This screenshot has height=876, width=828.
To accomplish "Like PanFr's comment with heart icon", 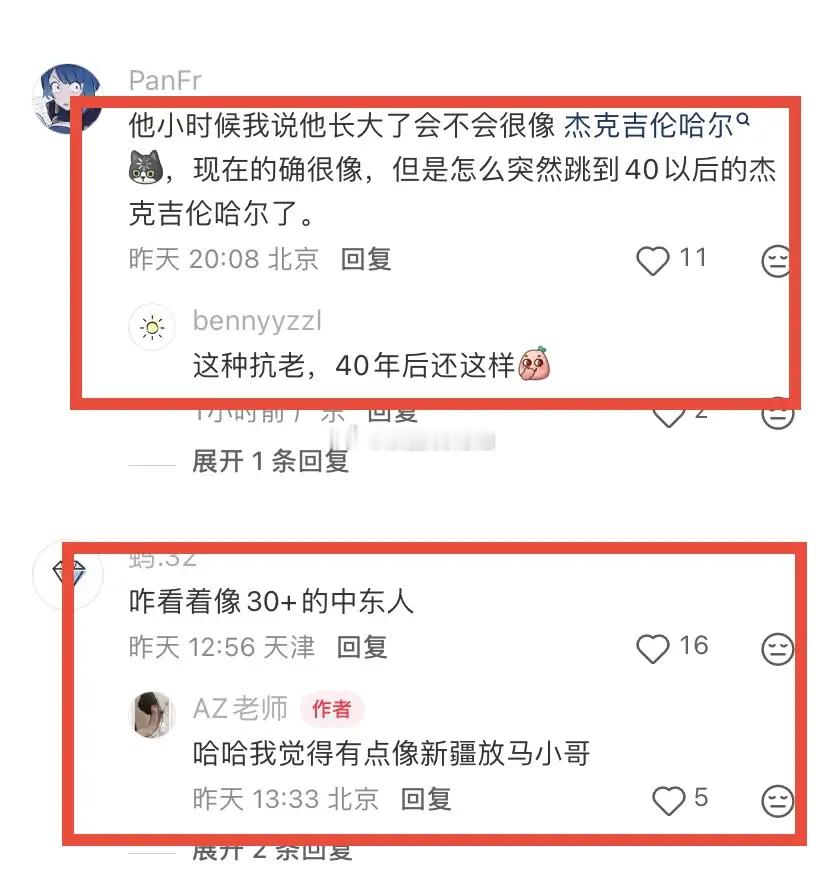I will click(653, 260).
